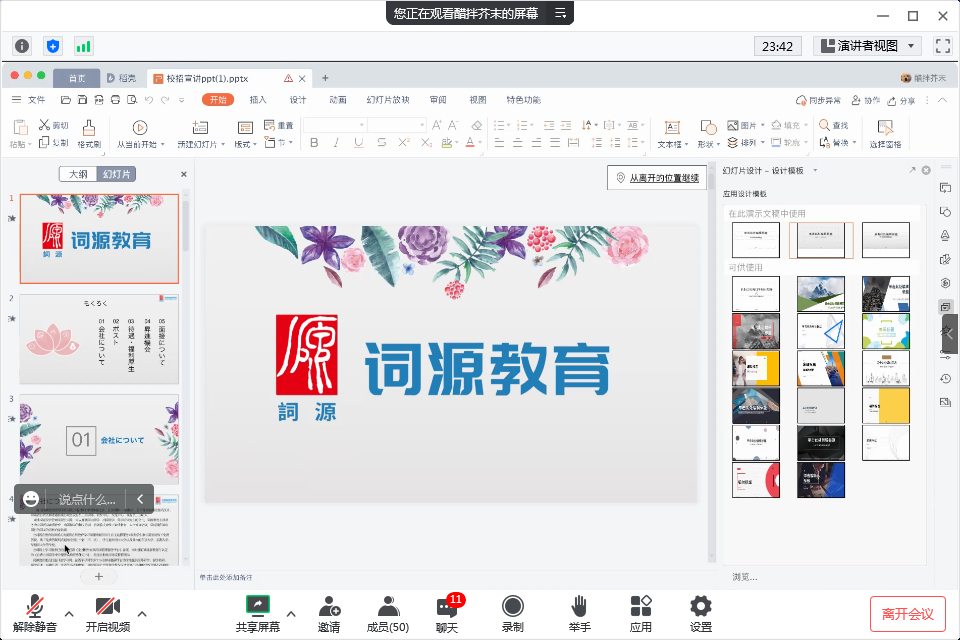Screen dimensions: 960x640
Task: Open the invite (邀请) dialog
Action: [x=328, y=612]
